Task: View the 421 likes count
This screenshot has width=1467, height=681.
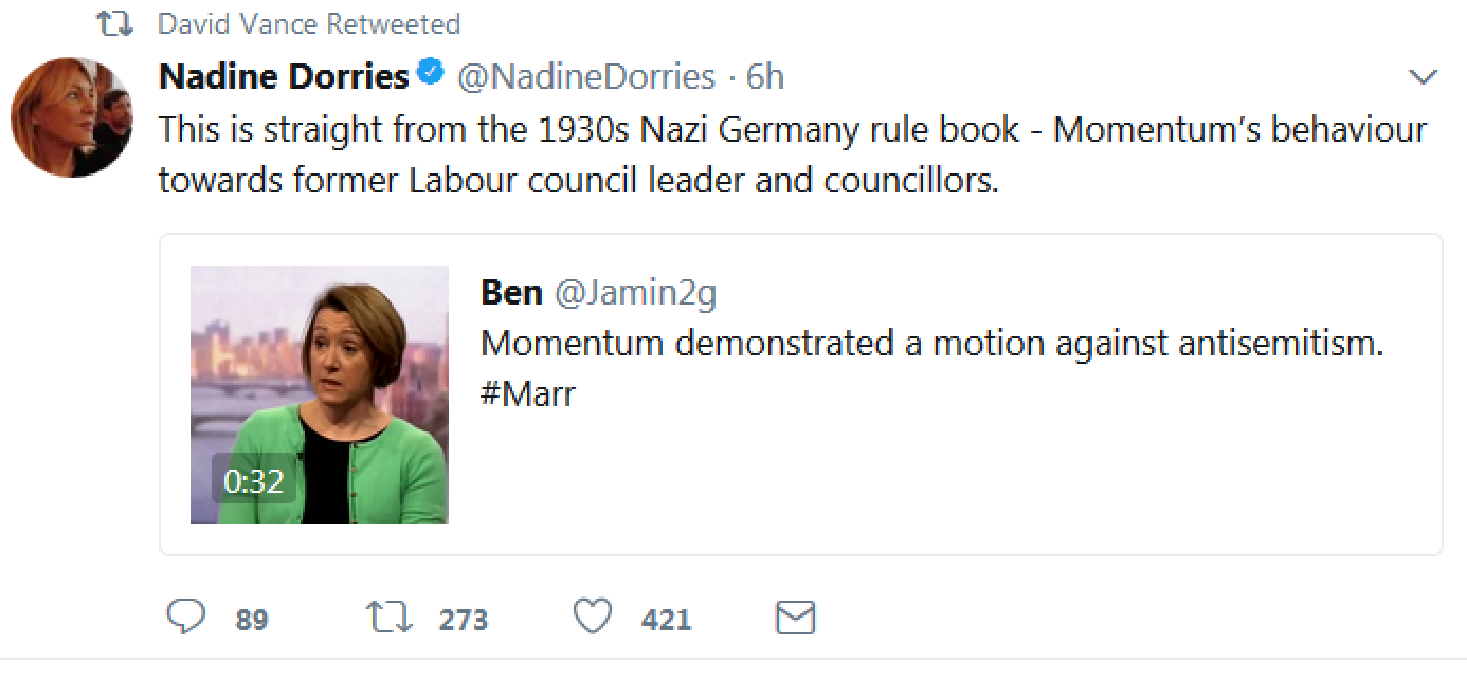Action: [x=666, y=620]
